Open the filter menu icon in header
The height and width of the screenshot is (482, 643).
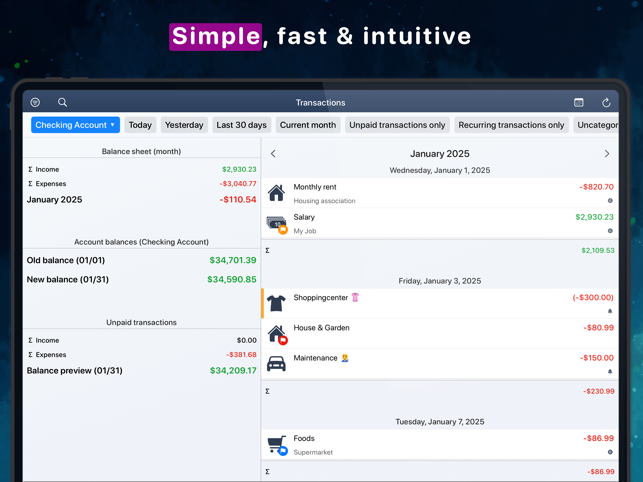click(x=35, y=102)
